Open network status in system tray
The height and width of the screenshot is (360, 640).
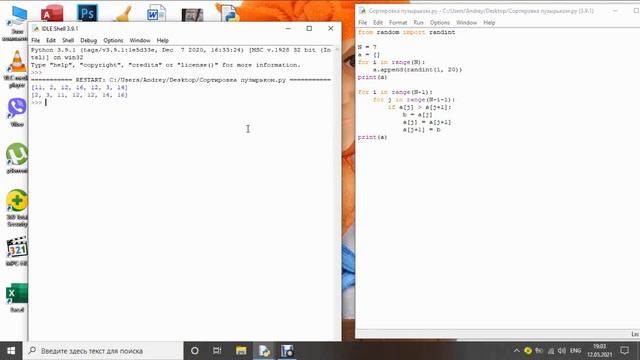551,351
